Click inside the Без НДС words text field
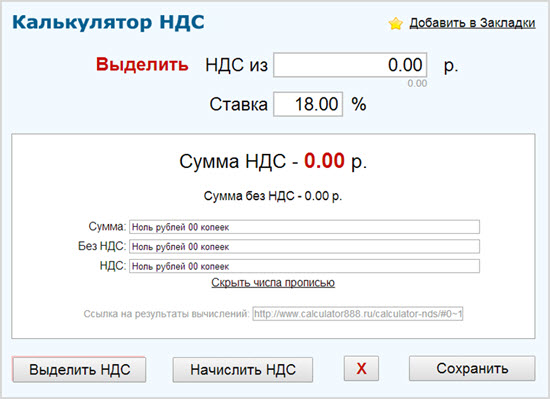This screenshot has width=550, height=399. coord(304,246)
